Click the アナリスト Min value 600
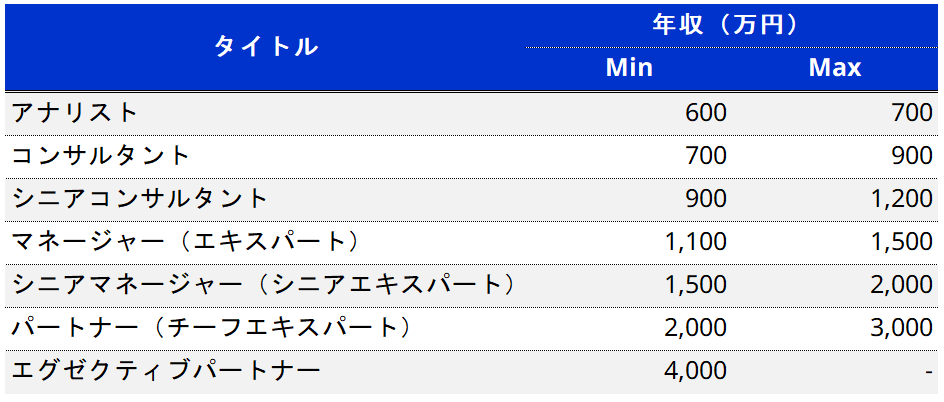 point(706,113)
